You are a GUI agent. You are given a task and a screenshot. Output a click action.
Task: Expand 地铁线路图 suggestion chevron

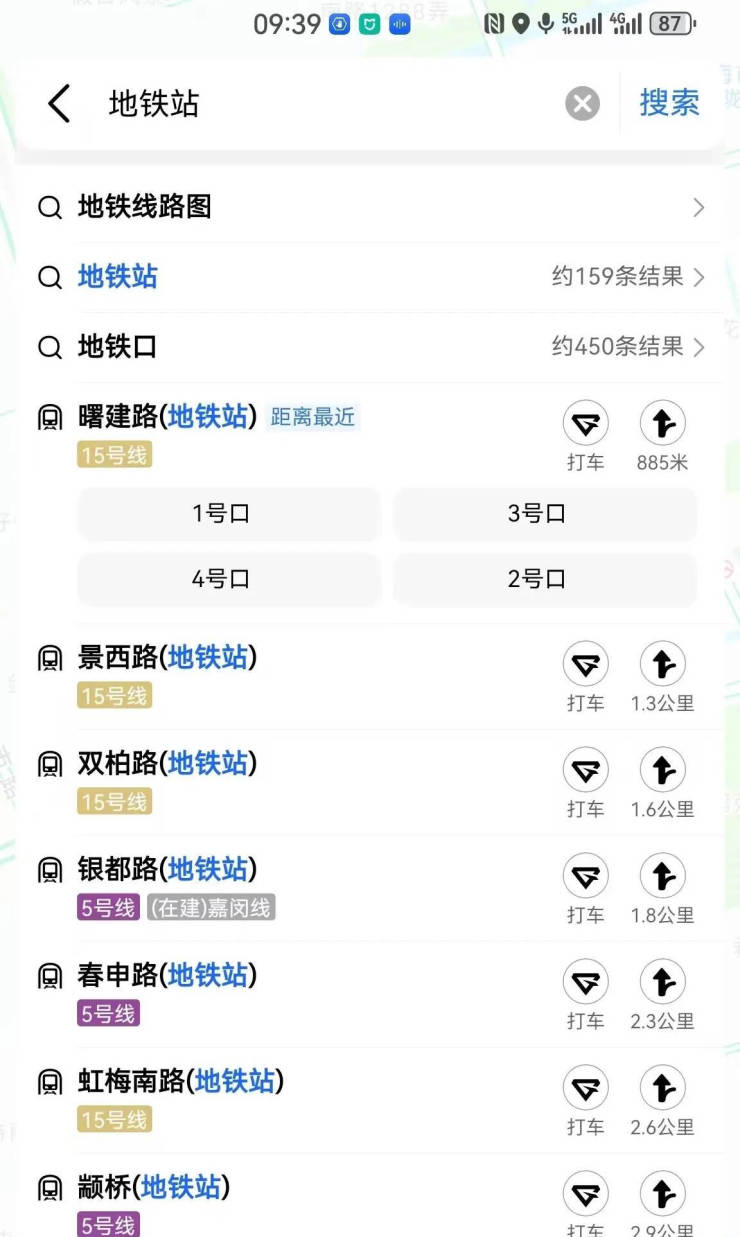698,208
